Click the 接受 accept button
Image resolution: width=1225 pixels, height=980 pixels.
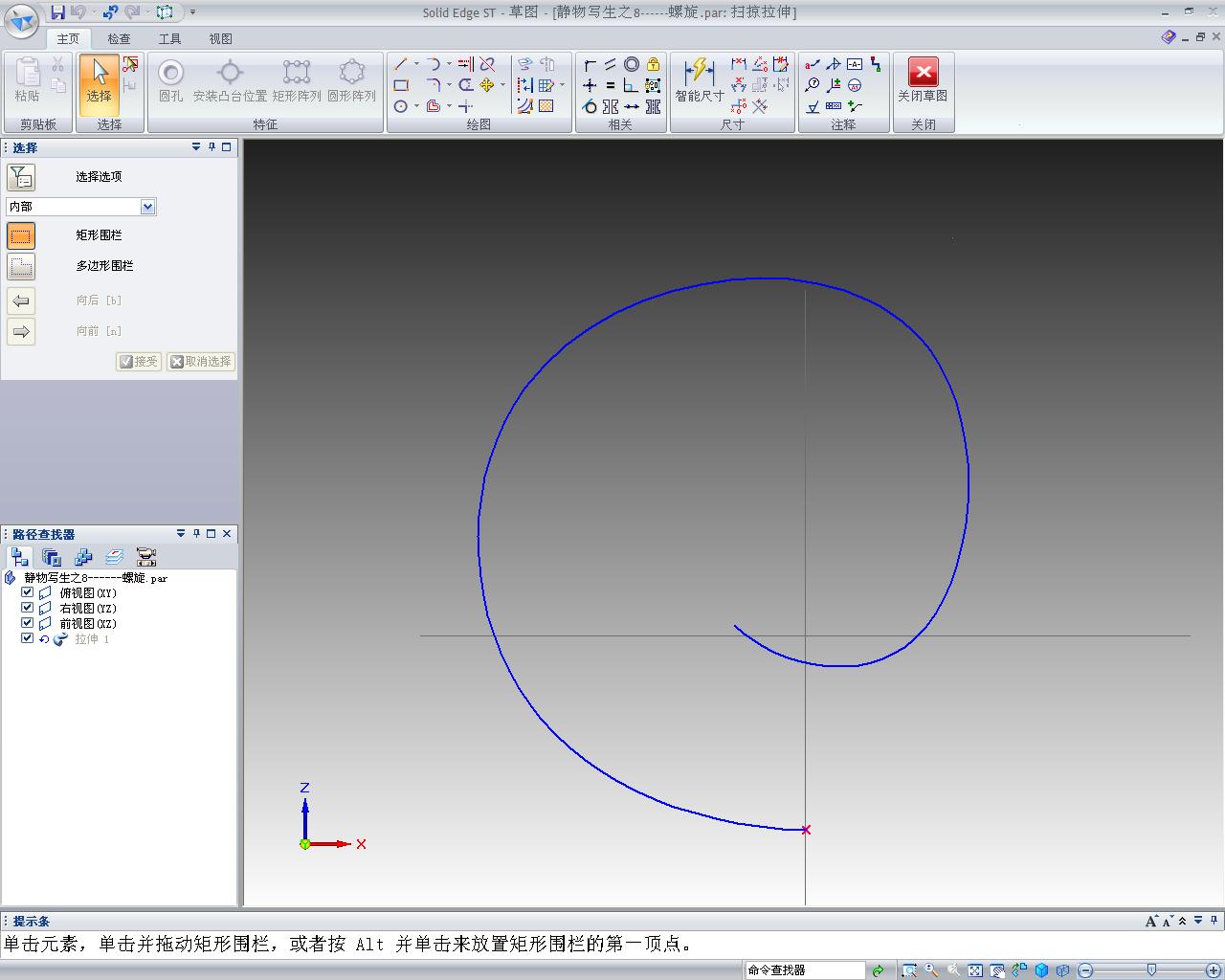pos(139,362)
